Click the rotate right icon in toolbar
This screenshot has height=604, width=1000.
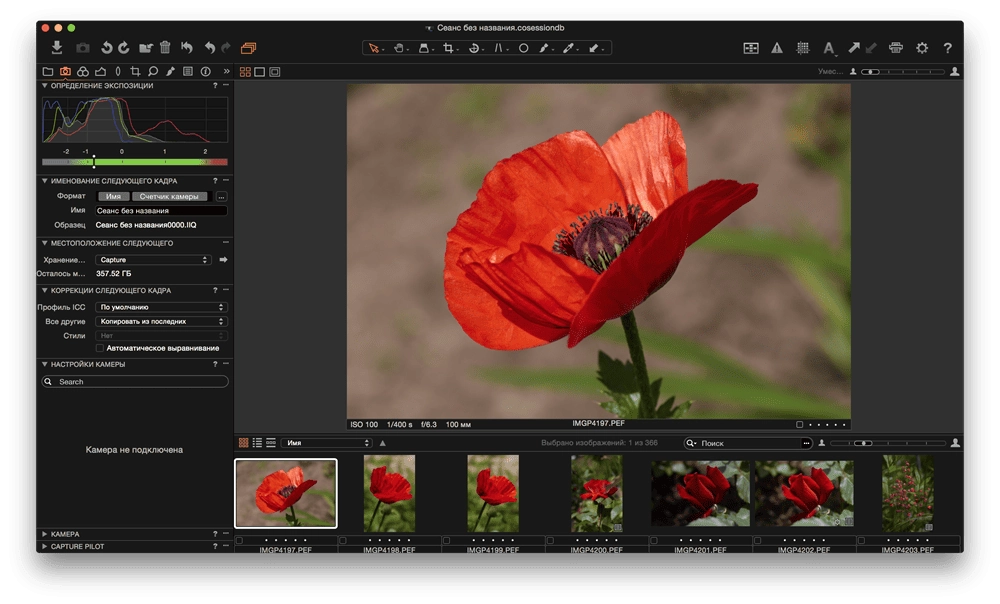[124, 47]
